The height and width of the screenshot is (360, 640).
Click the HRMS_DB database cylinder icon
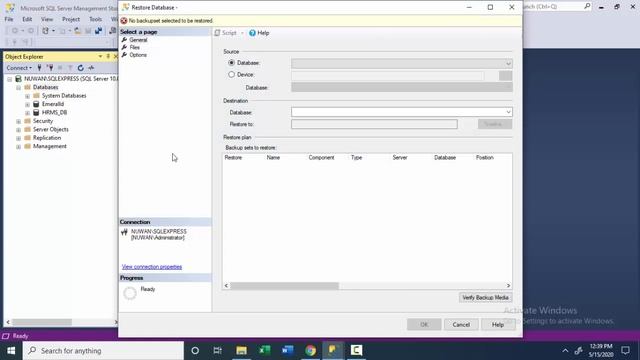click(36, 112)
